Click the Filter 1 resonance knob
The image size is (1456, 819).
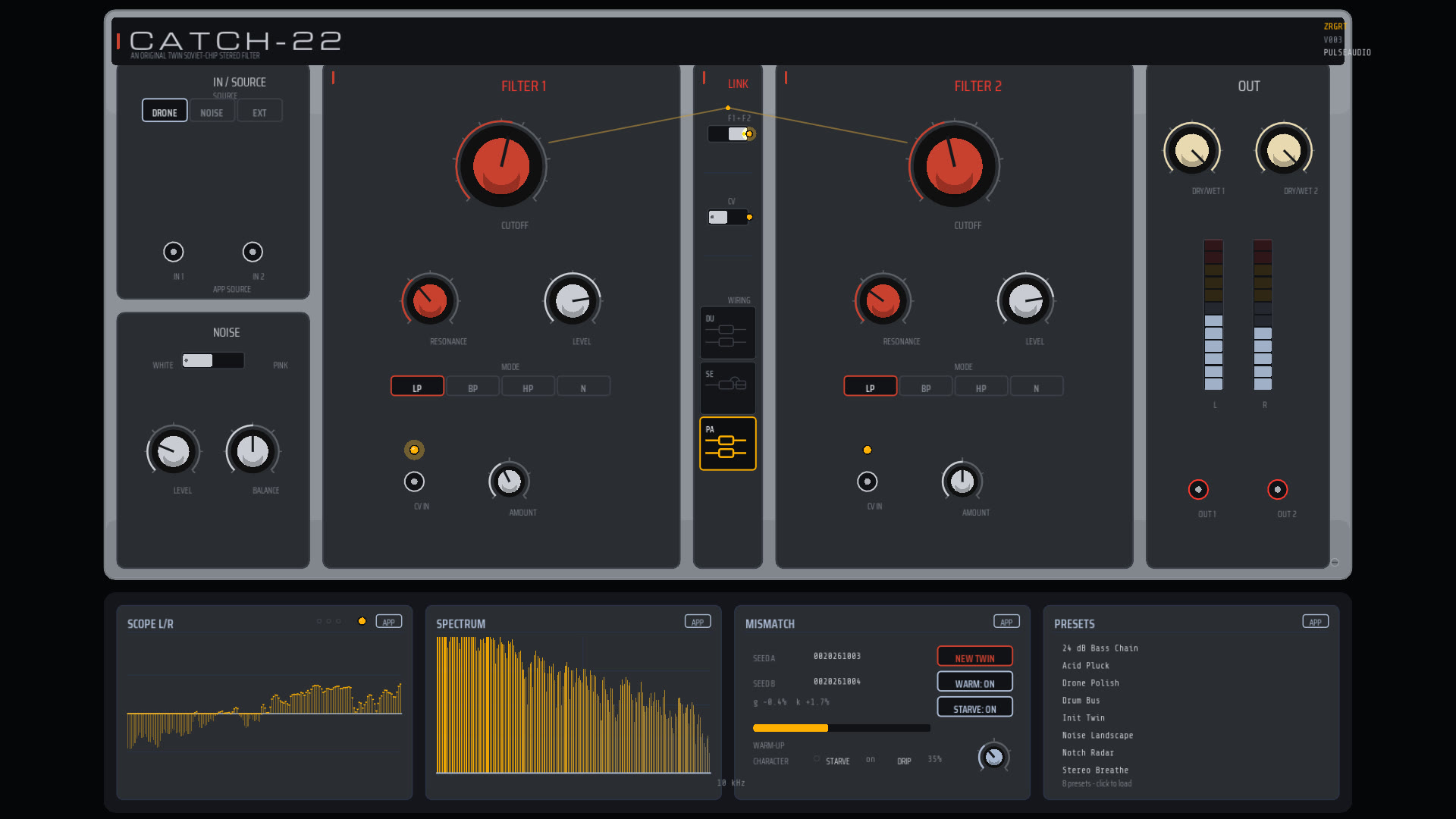[x=430, y=300]
